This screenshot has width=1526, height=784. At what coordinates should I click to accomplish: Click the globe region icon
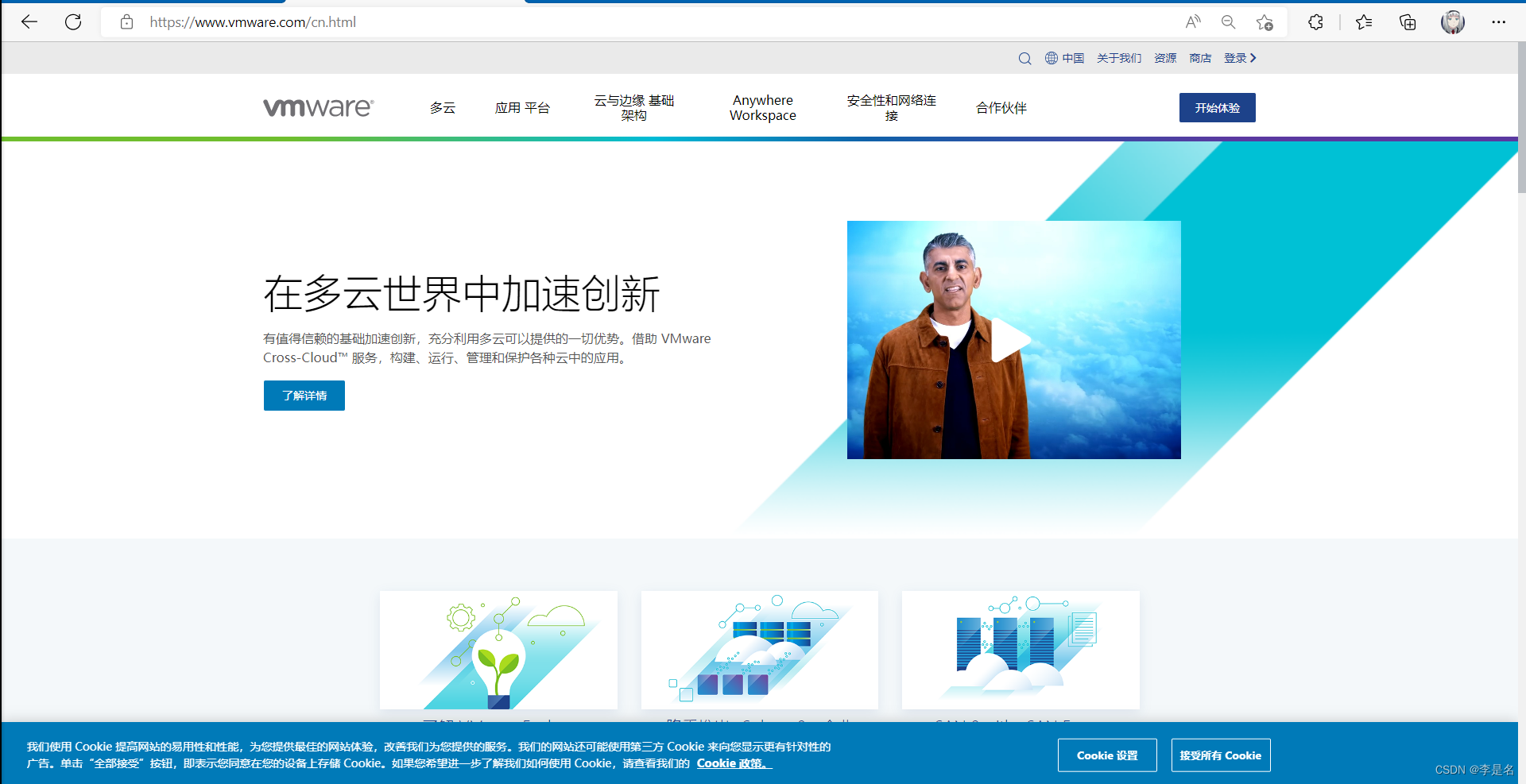1052,58
